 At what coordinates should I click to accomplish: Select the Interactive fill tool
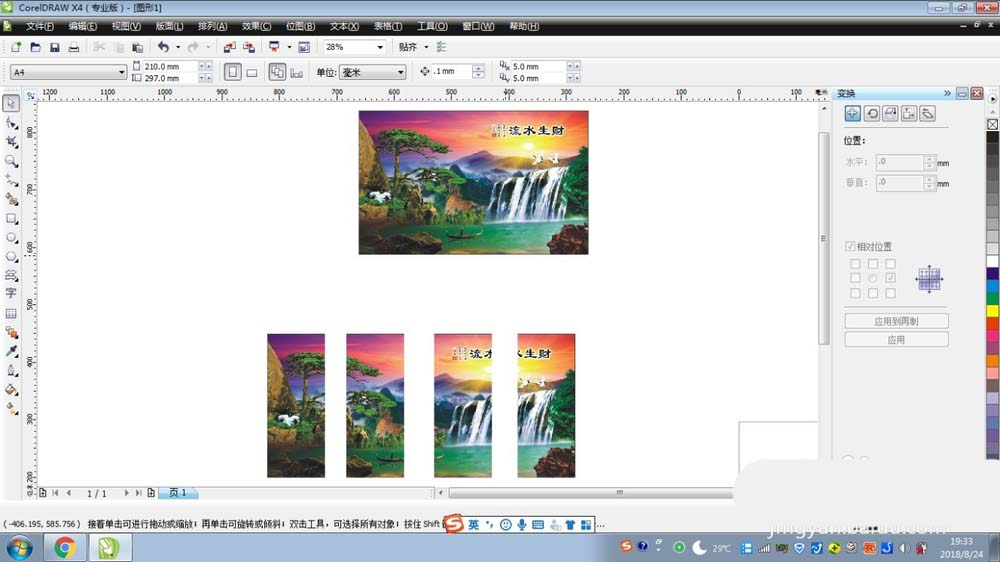11,409
